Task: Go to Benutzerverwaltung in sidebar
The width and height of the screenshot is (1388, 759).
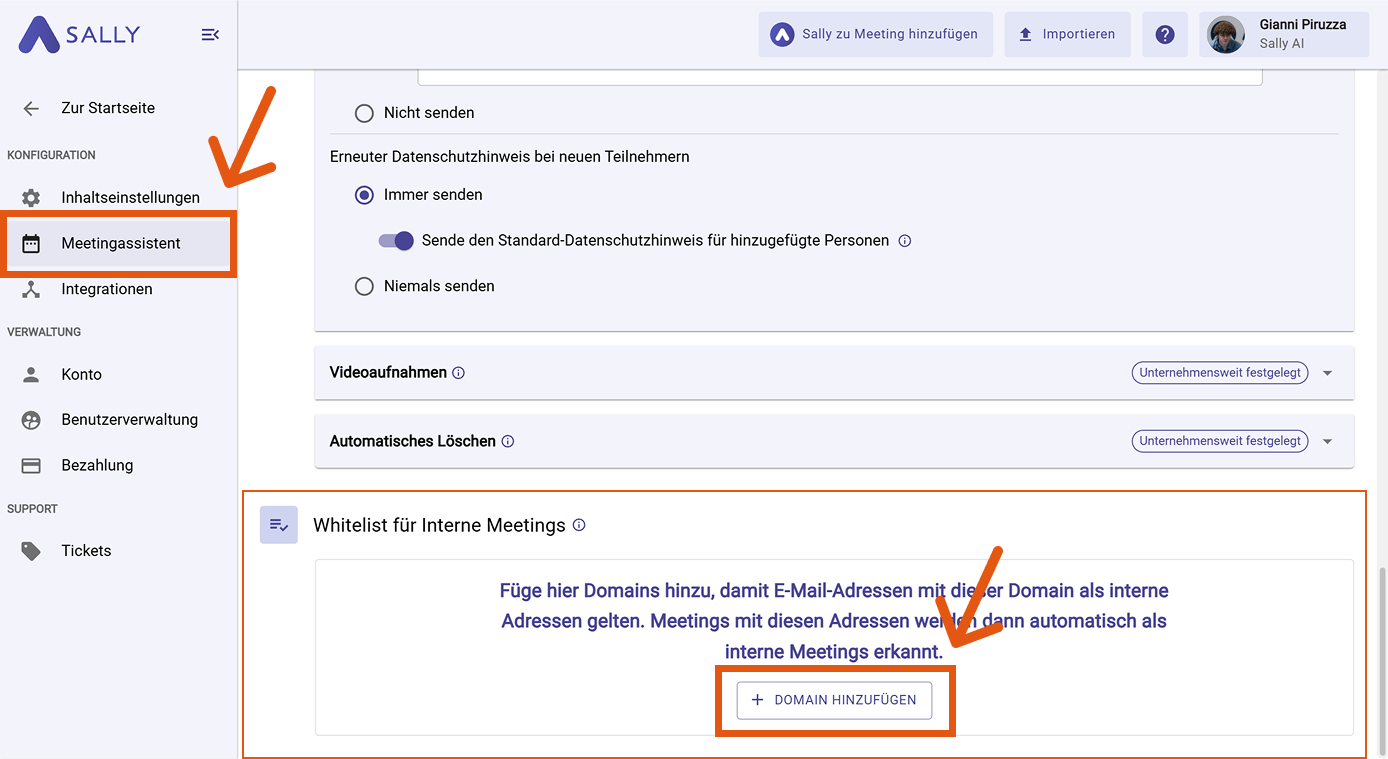Action: point(129,420)
